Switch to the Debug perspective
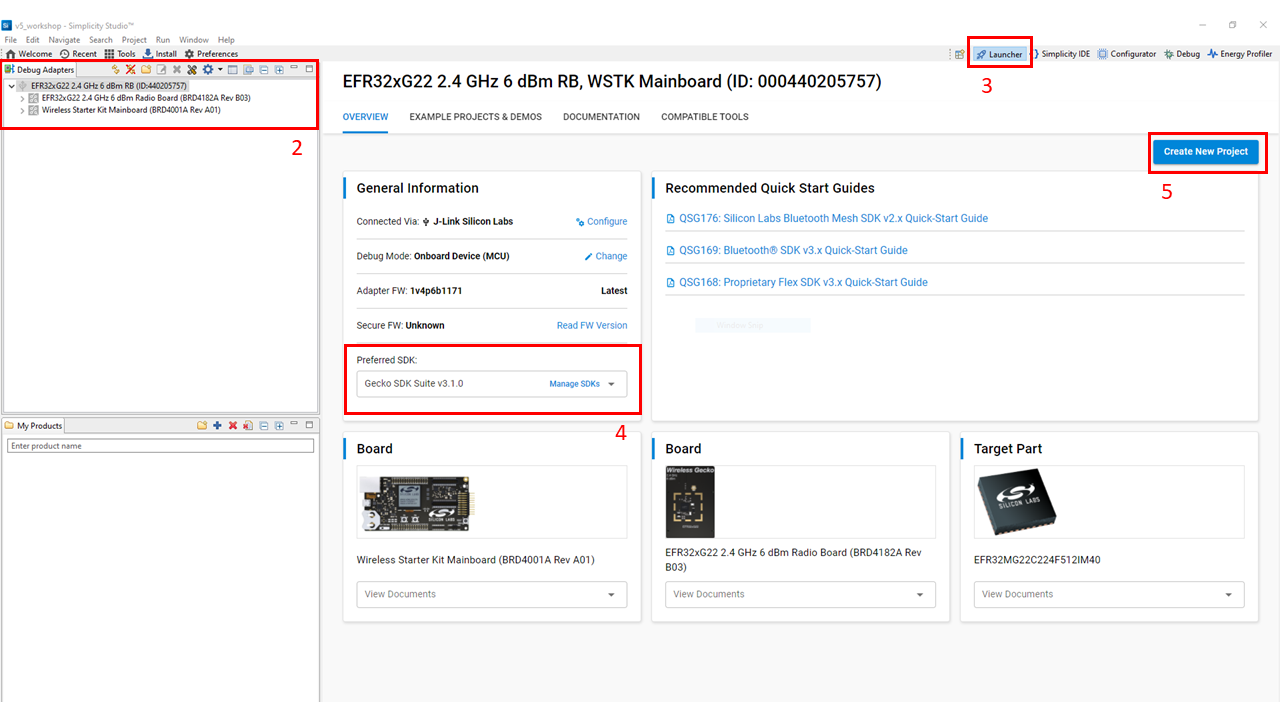Image resolution: width=1280 pixels, height=720 pixels. pyautogui.click(x=1181, y=54)
